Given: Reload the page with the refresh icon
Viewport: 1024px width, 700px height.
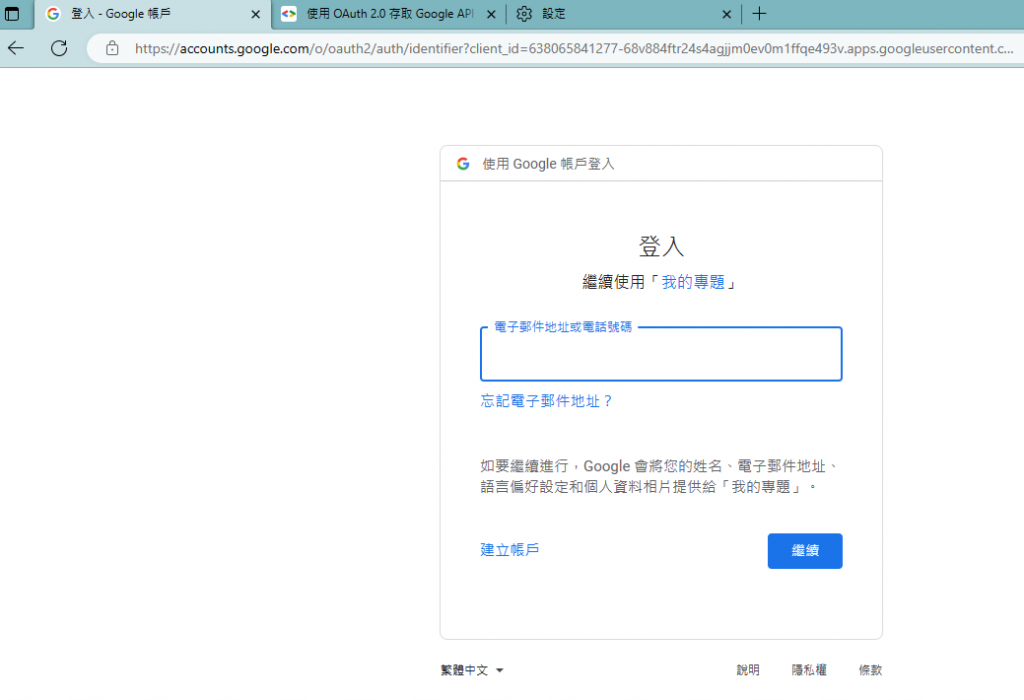Looking at the screenshot, I should 59,48.
